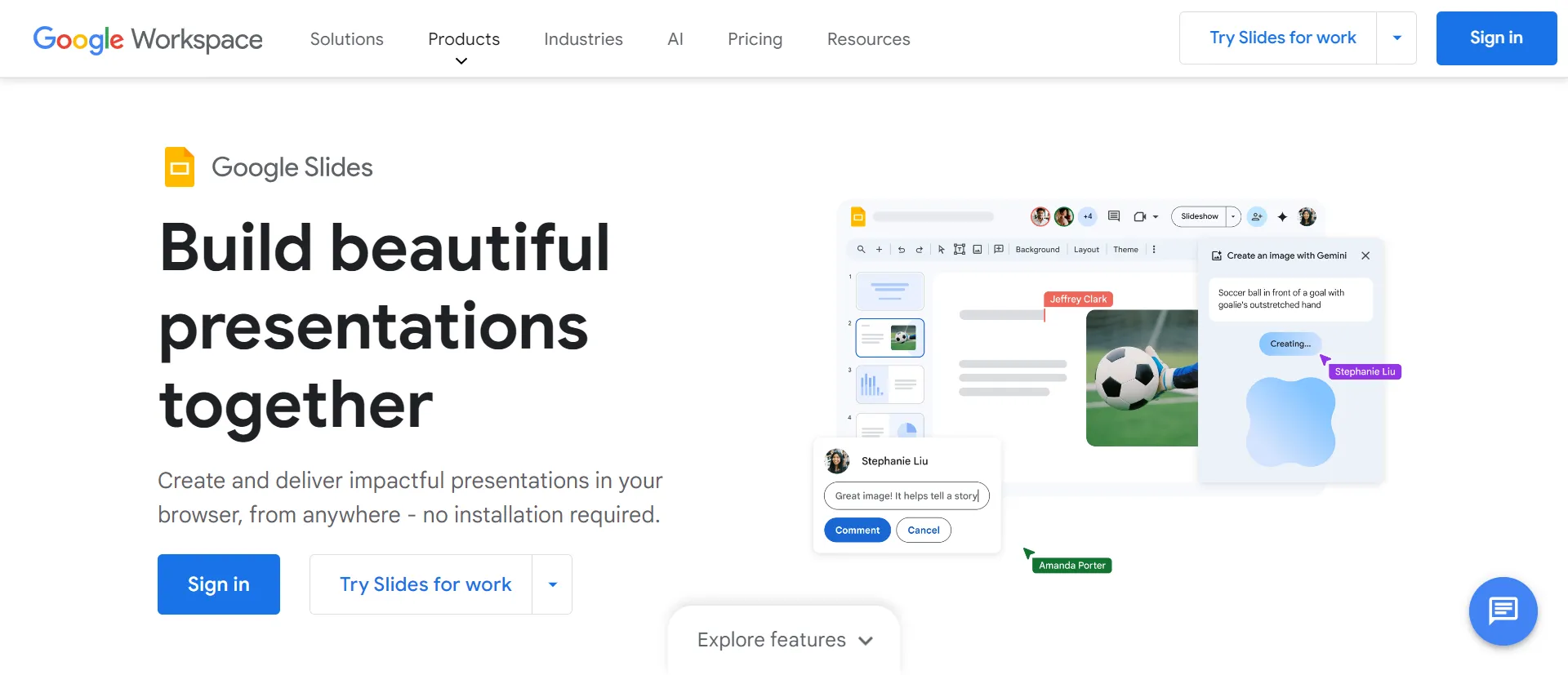Click the blue Comment button
Screen dimensions: 1568x675
[x=857, y=530]
